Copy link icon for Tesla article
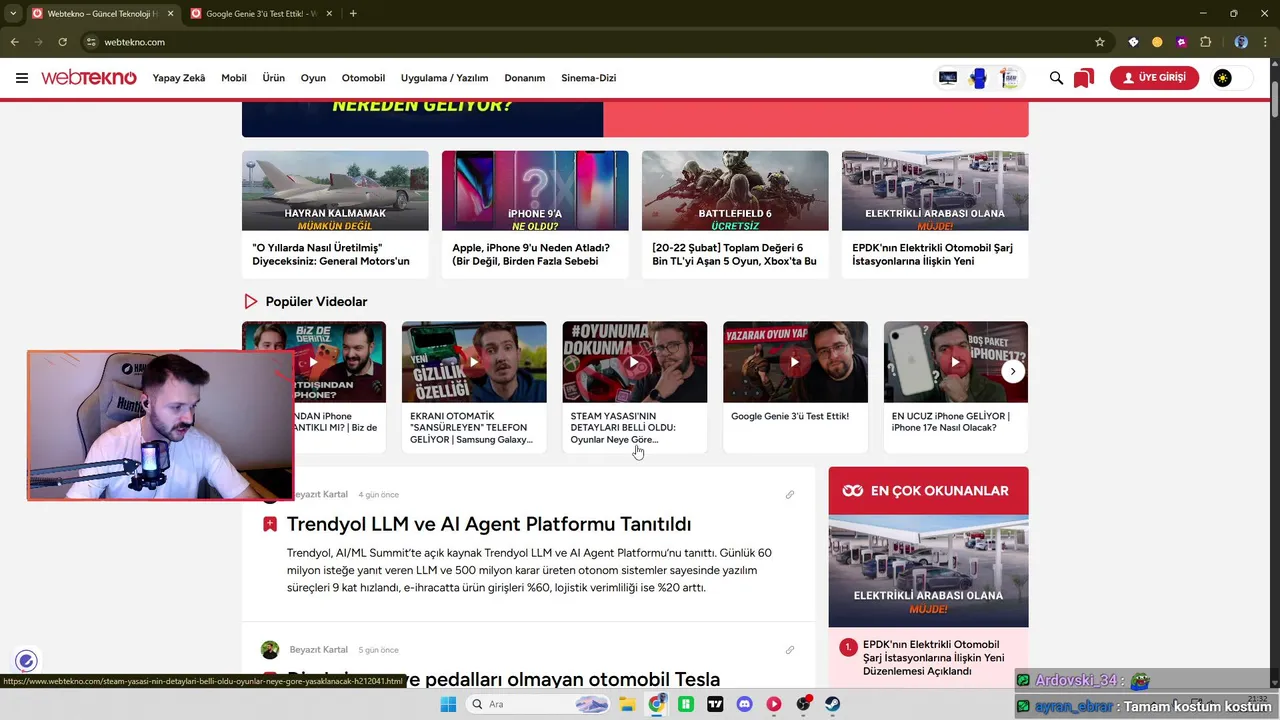 [x=790, y=650]
